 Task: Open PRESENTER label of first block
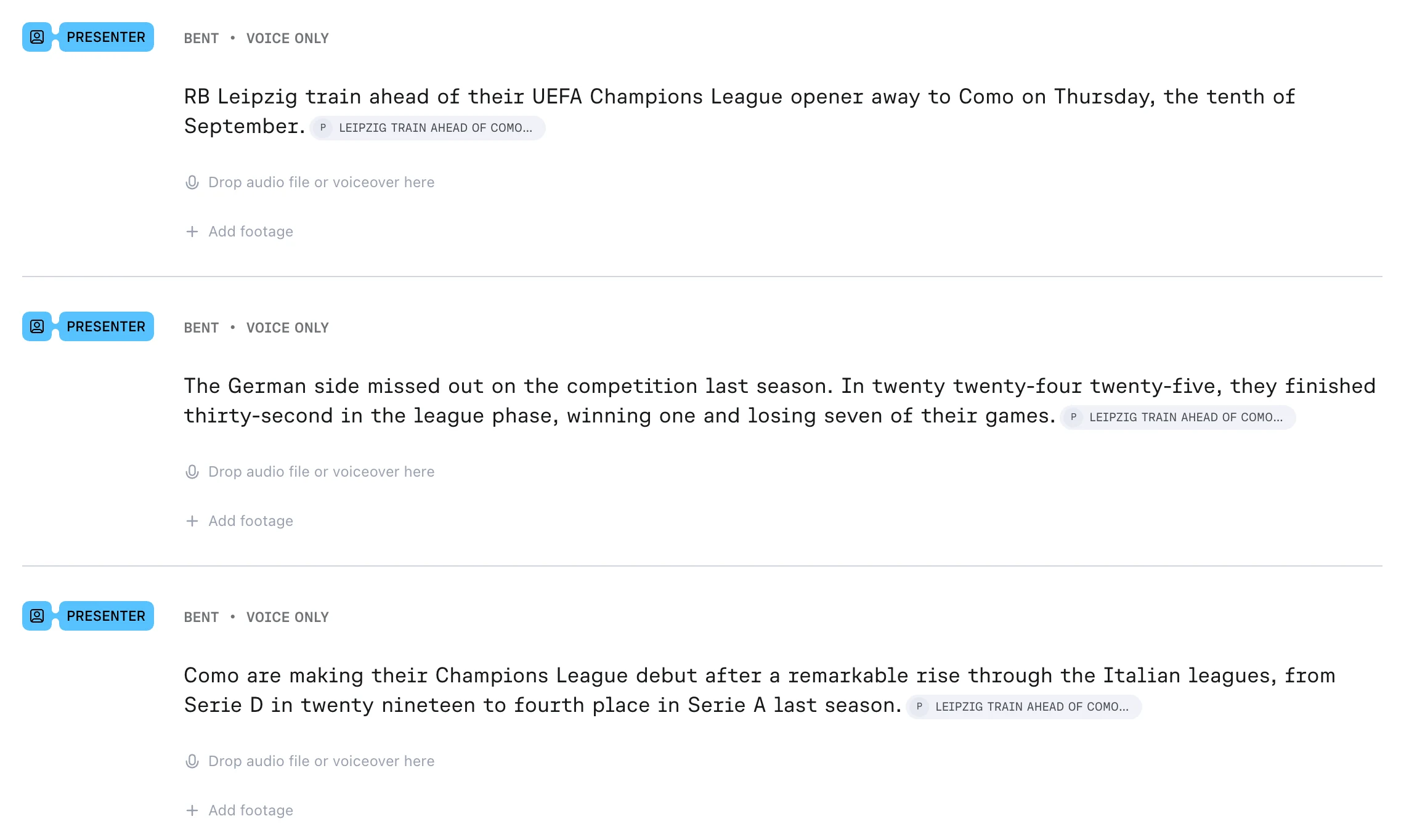106,37
